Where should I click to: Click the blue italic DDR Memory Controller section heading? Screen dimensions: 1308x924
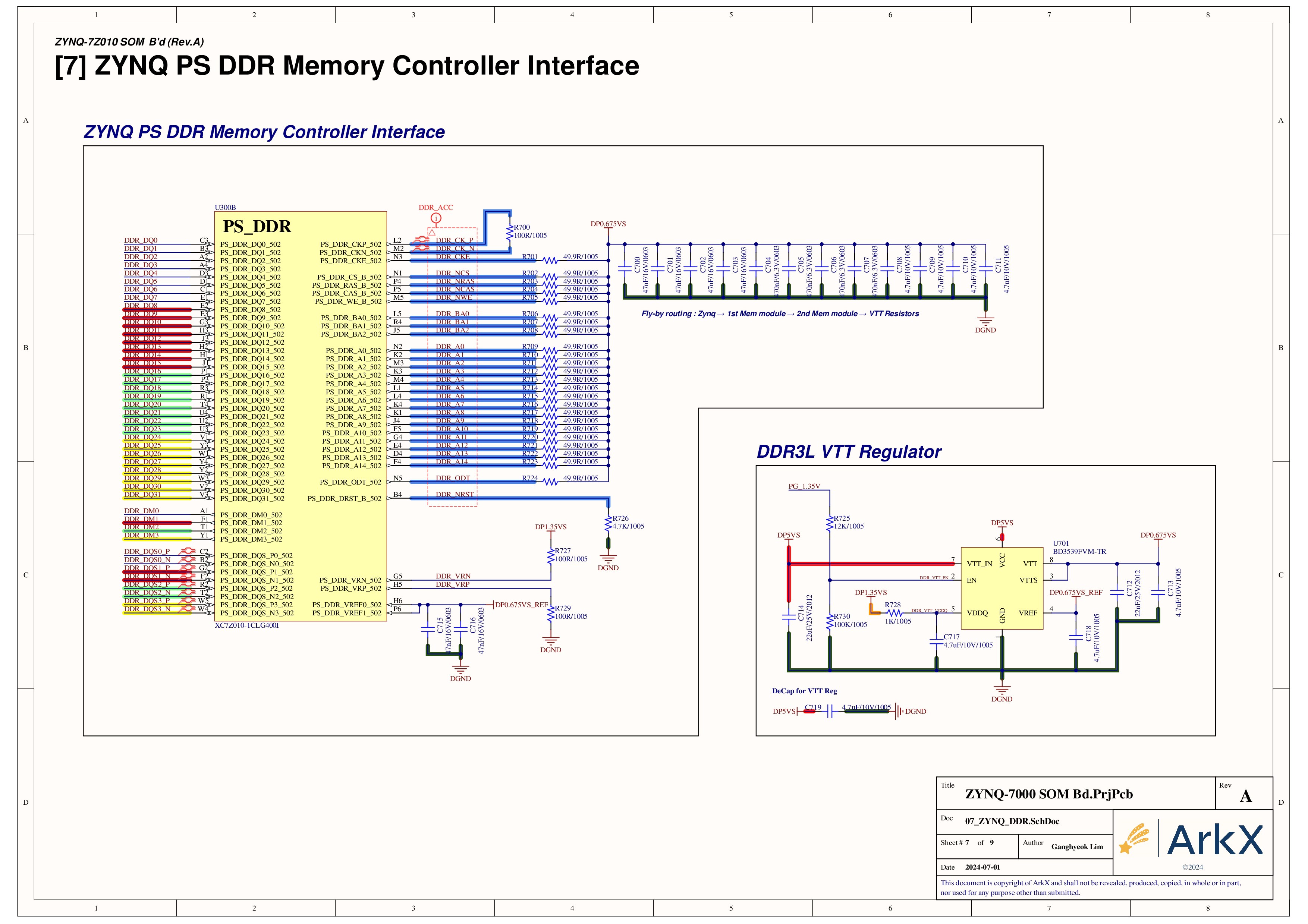click(x=264, y=132)
